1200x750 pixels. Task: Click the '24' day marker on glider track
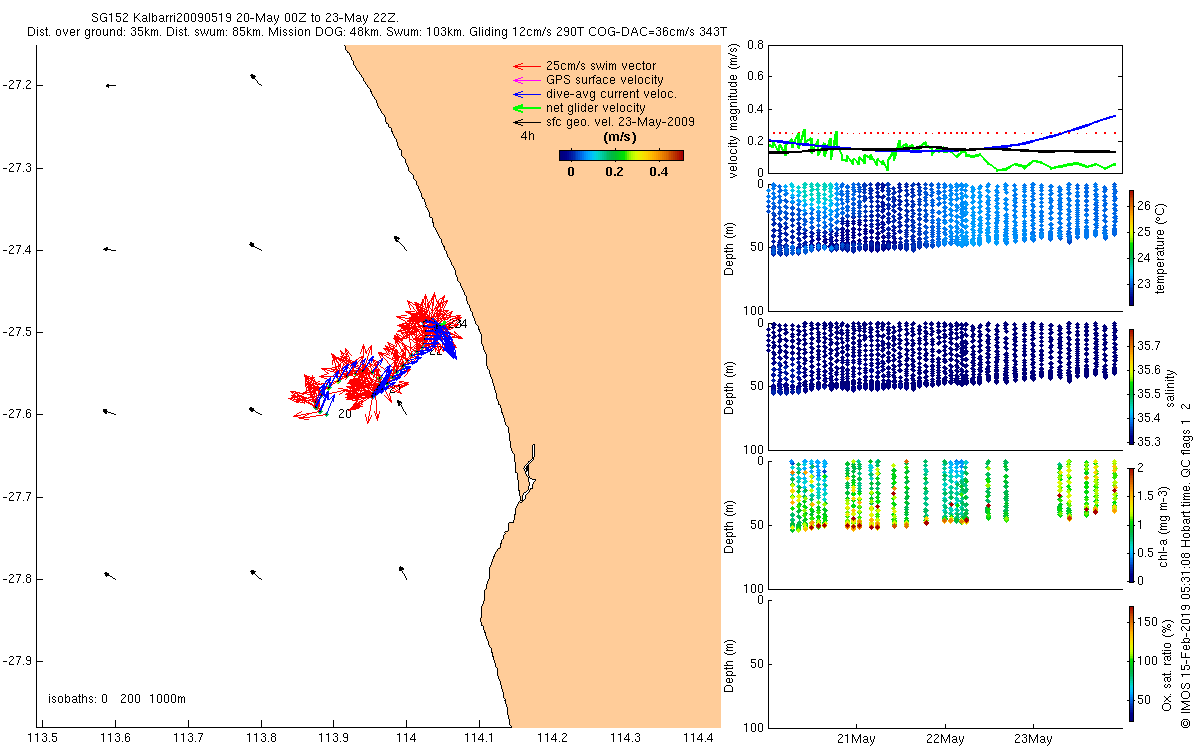[x=460, y=324]
